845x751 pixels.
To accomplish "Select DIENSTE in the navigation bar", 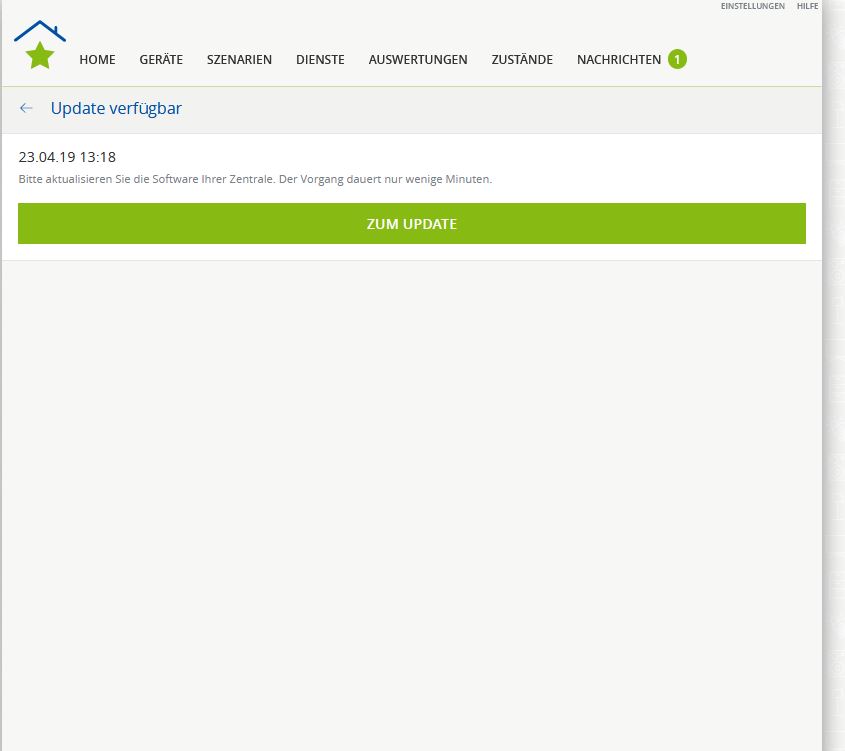I will [320, 60].
